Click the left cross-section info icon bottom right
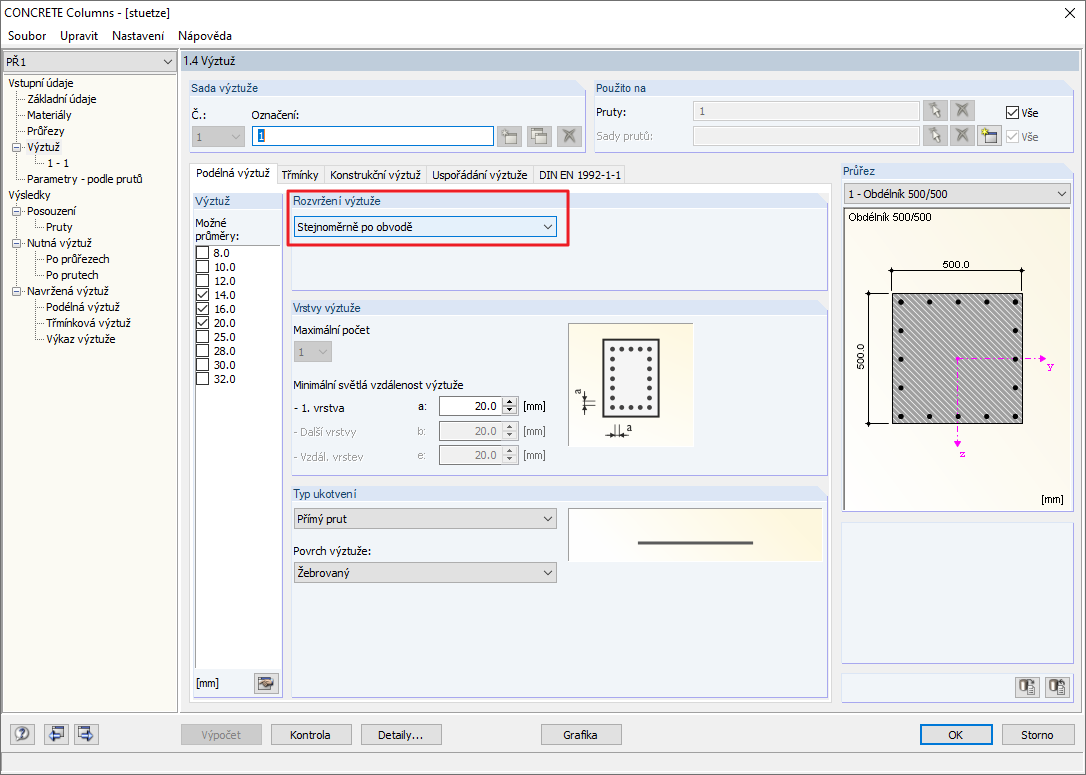This screenshot has height=775, width=1086. click(1027, 686)
